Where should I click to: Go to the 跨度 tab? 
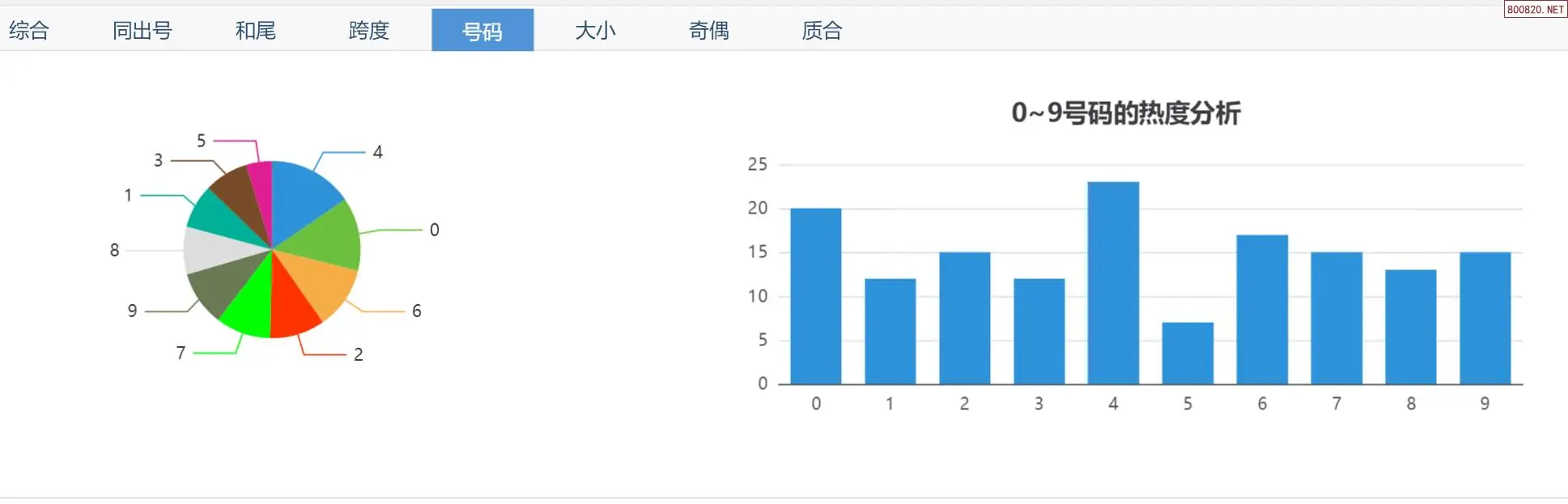click(x=369, y=31)
